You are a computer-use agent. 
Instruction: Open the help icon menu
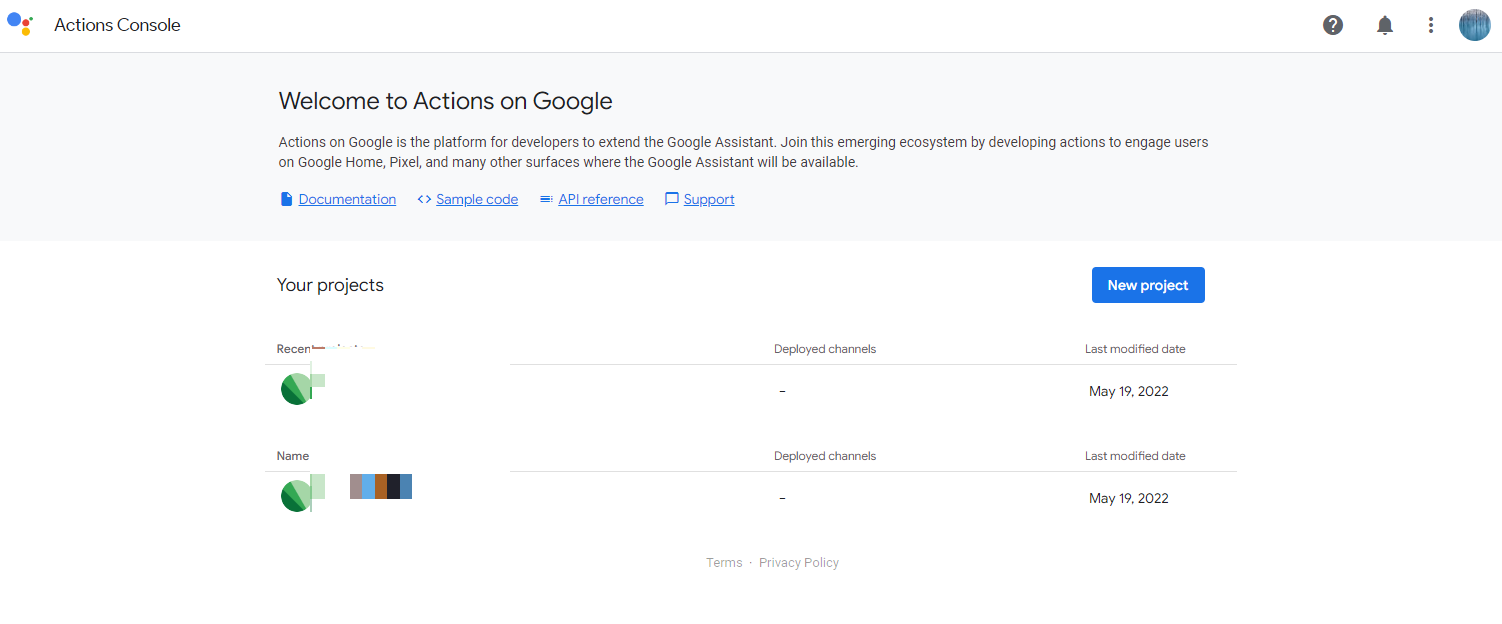(x=1333, y=25)
